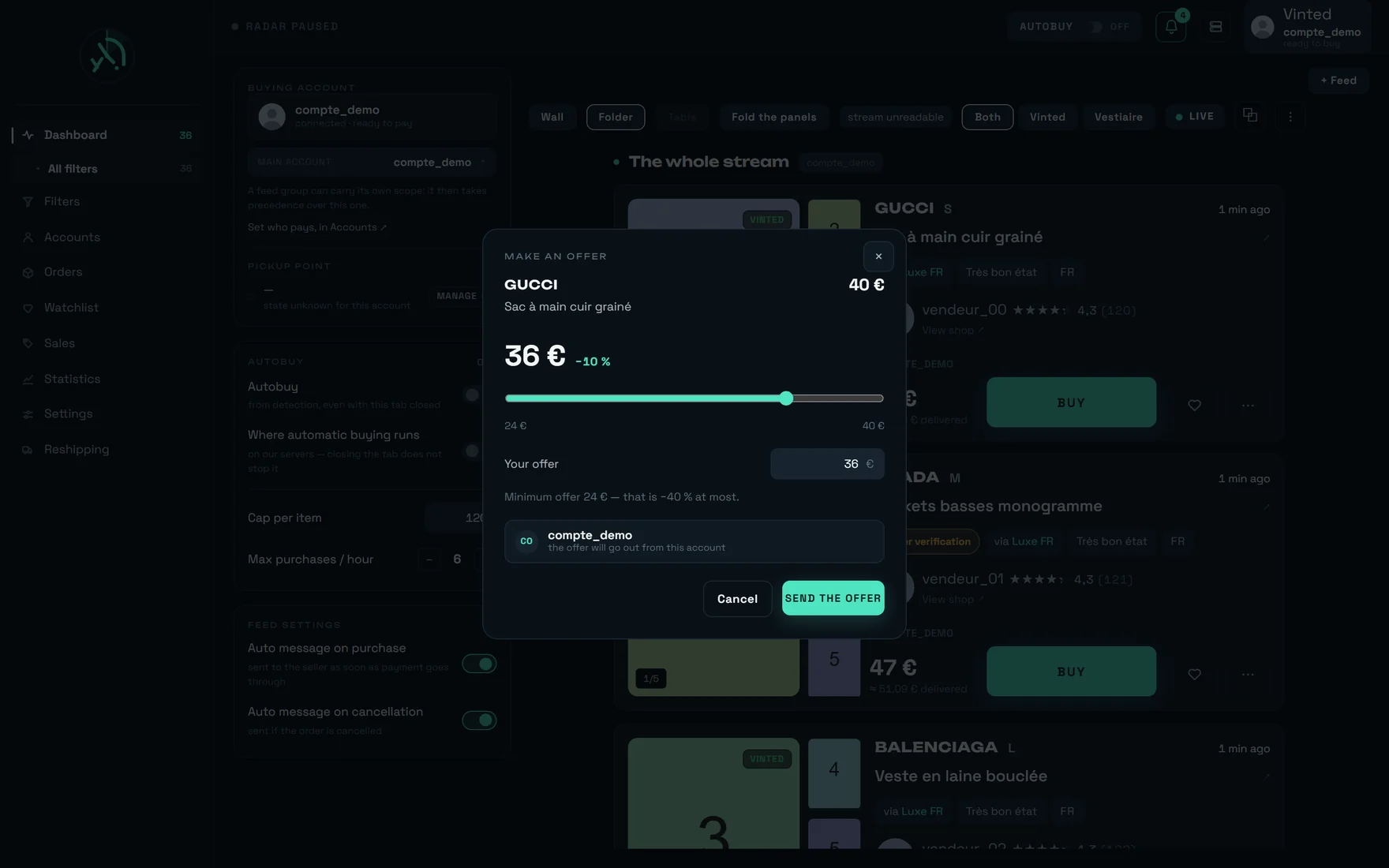This screenshot has width=1389, height=868.
Task: Open external link arrow for Gucci listing
Action: point(1267,238)
